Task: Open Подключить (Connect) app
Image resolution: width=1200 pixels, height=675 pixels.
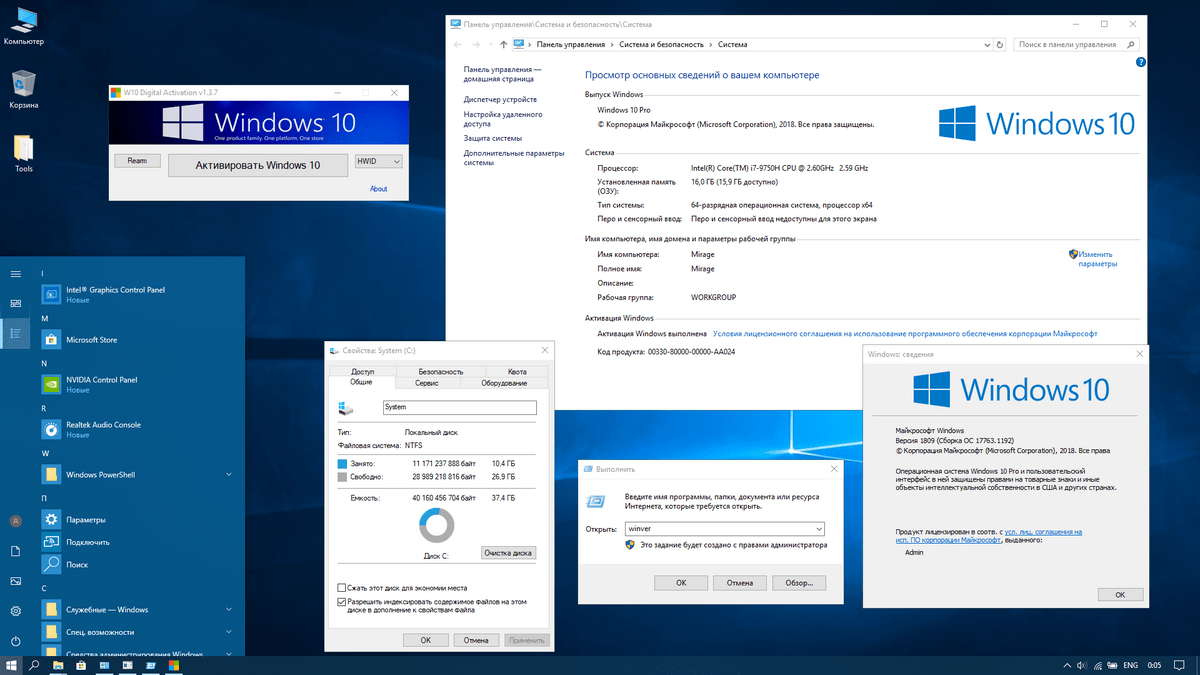Action: [137, 542]
